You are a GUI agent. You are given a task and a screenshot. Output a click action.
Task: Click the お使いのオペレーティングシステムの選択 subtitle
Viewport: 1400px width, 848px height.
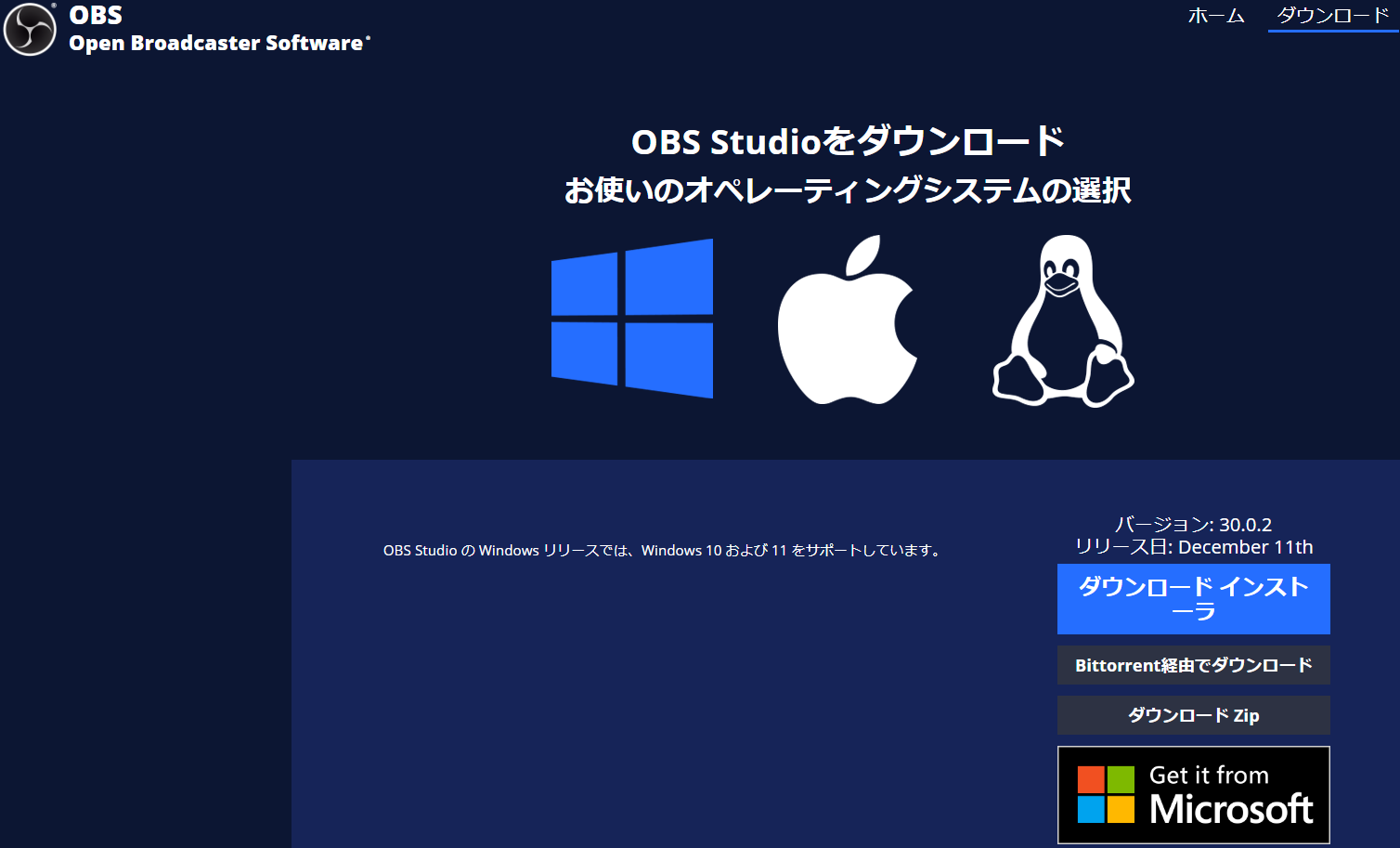[x=849, y=190]
